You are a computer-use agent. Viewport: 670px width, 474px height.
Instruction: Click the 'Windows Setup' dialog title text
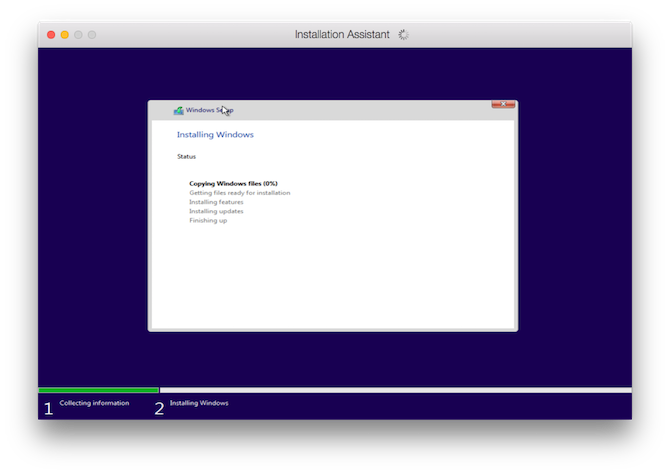[209, 110]
